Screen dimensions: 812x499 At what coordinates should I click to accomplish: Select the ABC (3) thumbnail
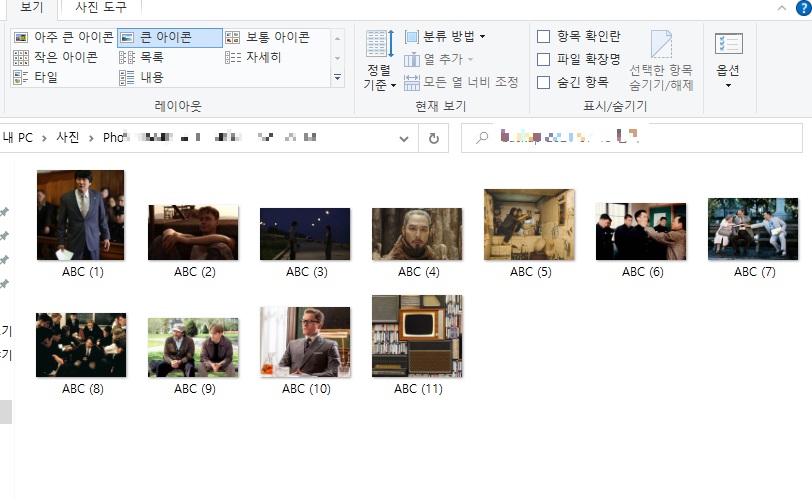click(305, 234)
